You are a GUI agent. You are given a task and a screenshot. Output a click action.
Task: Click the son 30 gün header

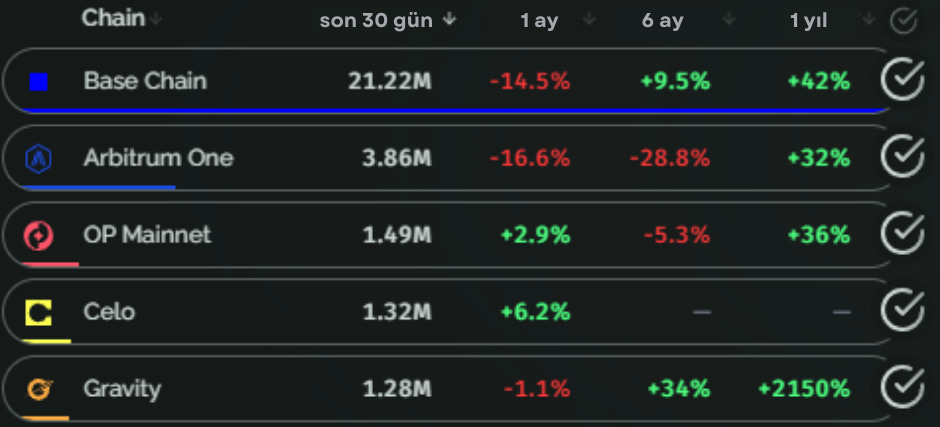tap(376, 21)
